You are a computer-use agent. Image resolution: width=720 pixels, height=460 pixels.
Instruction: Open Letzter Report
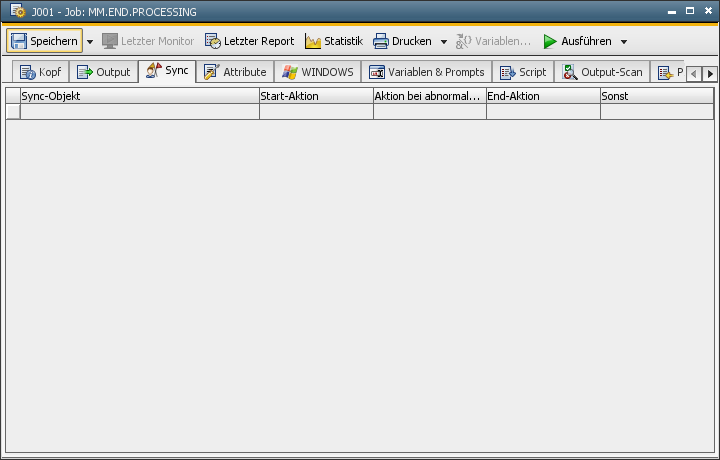point(249,41)
